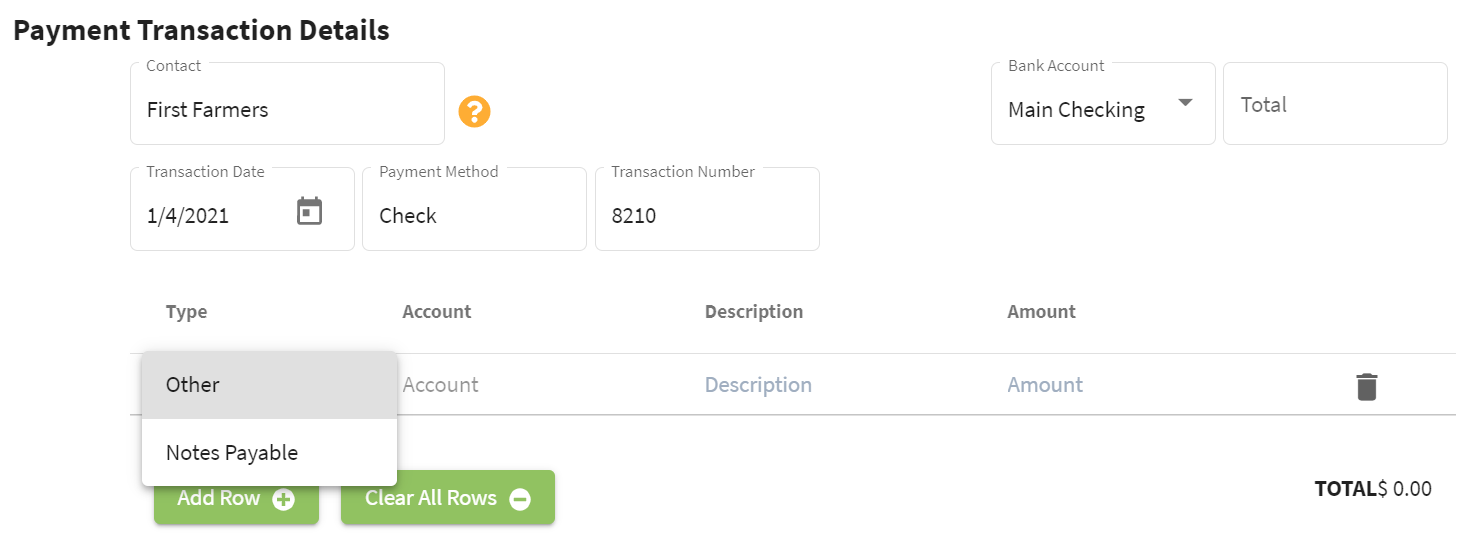
Task: Open the calendar date picker icon
Action: tap(310, 211)
